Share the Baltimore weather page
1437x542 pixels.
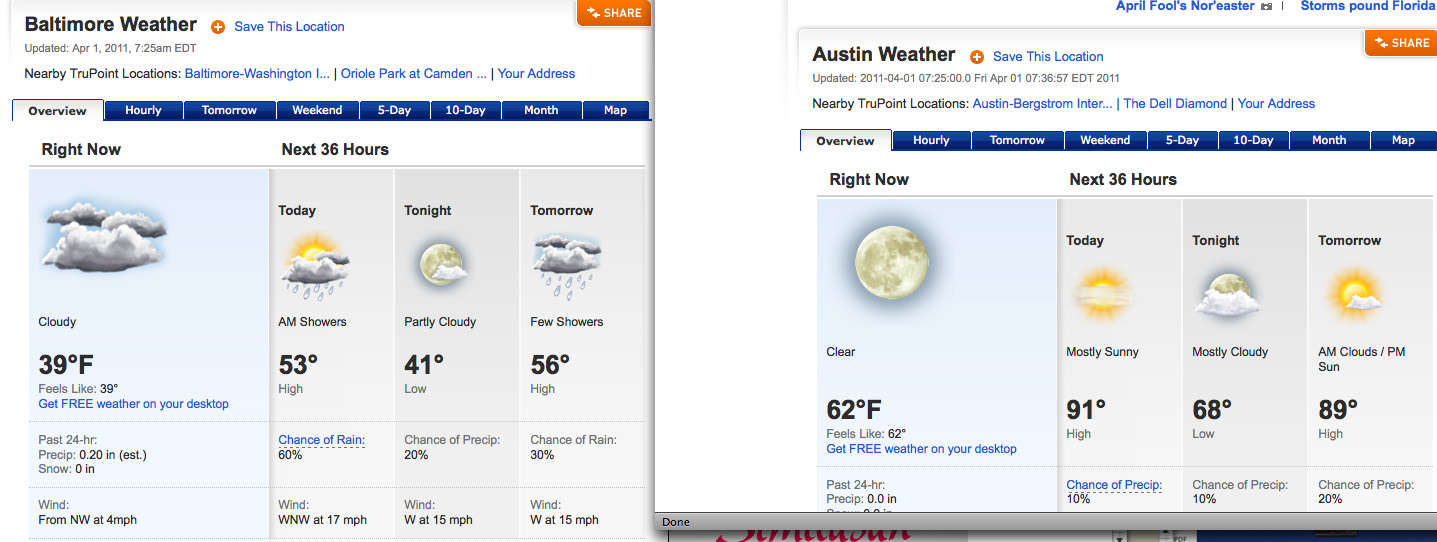pyautogui.click(x=614, y=13)
